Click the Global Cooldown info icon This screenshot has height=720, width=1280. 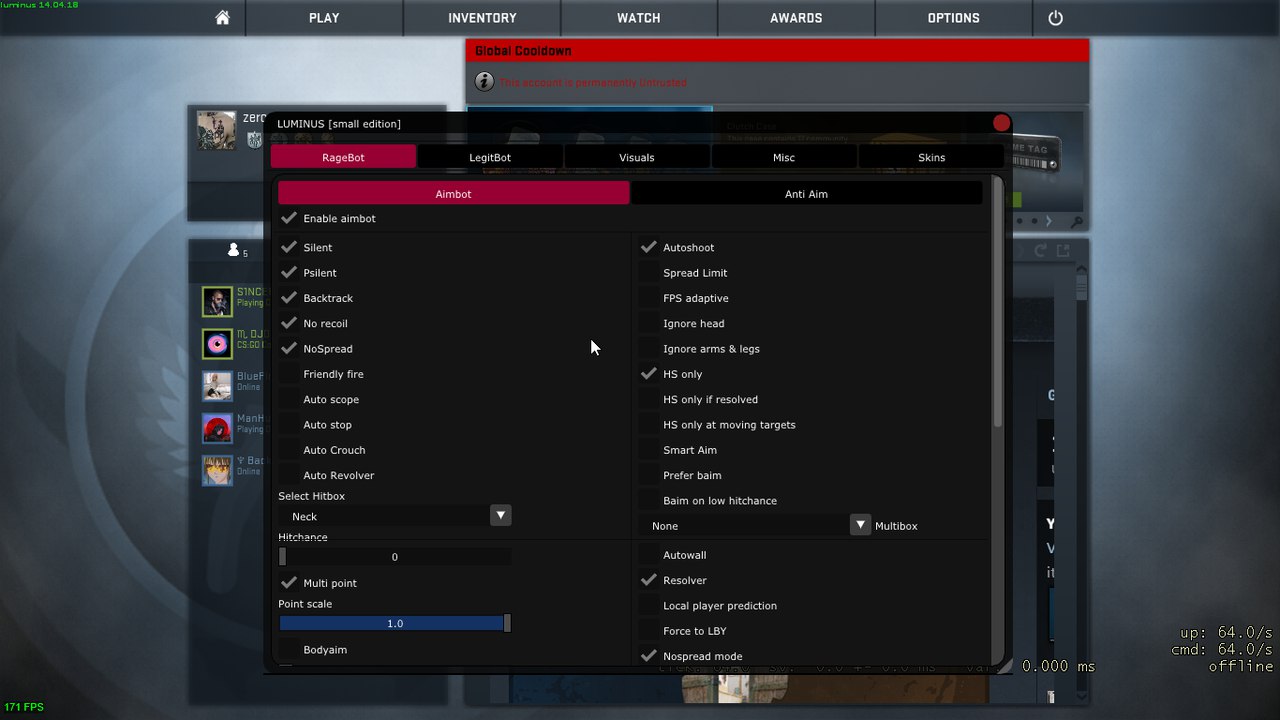(484, 82)
